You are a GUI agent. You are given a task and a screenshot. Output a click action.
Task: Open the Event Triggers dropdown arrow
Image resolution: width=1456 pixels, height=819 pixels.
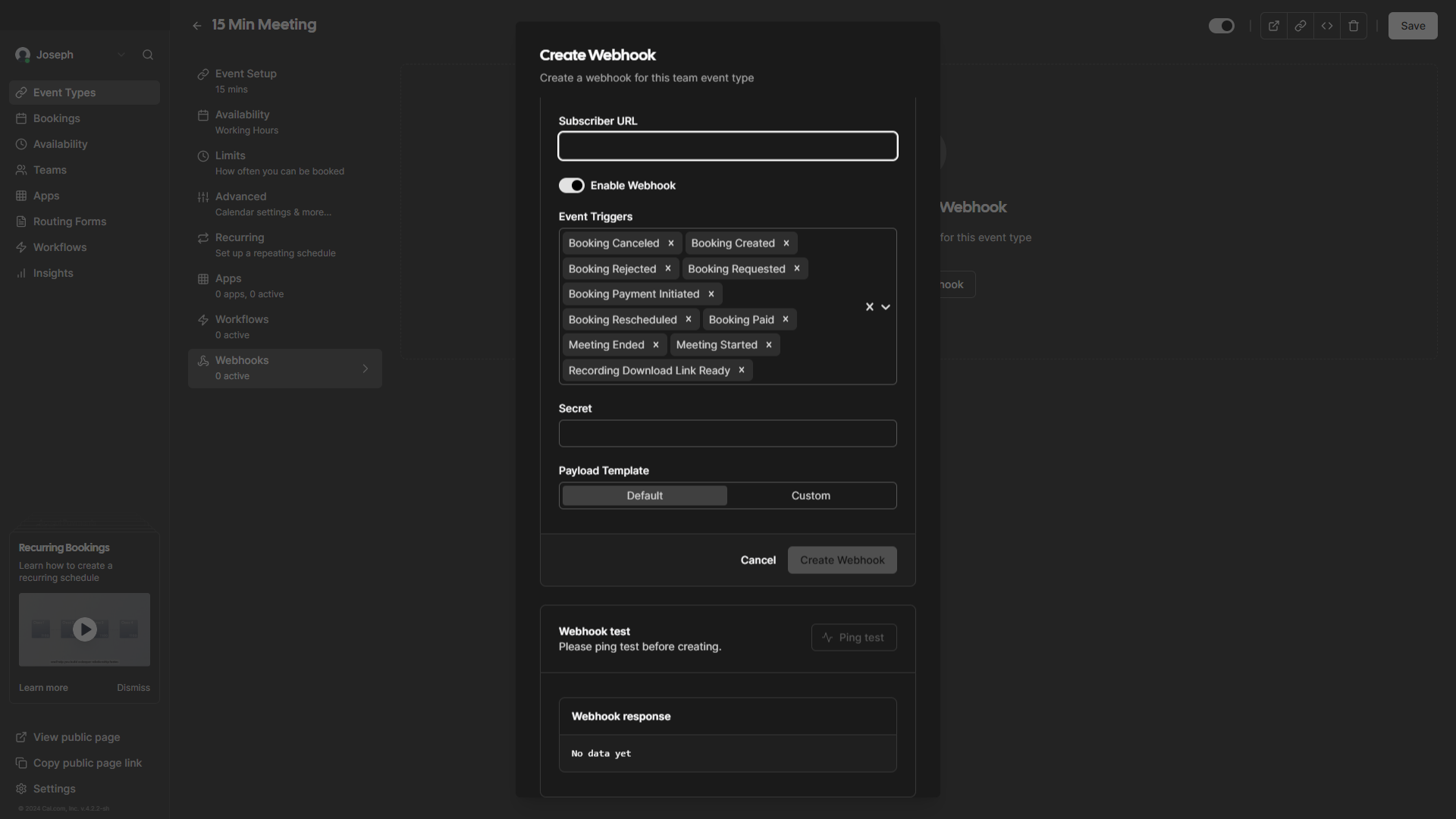(x=886, y=307)
